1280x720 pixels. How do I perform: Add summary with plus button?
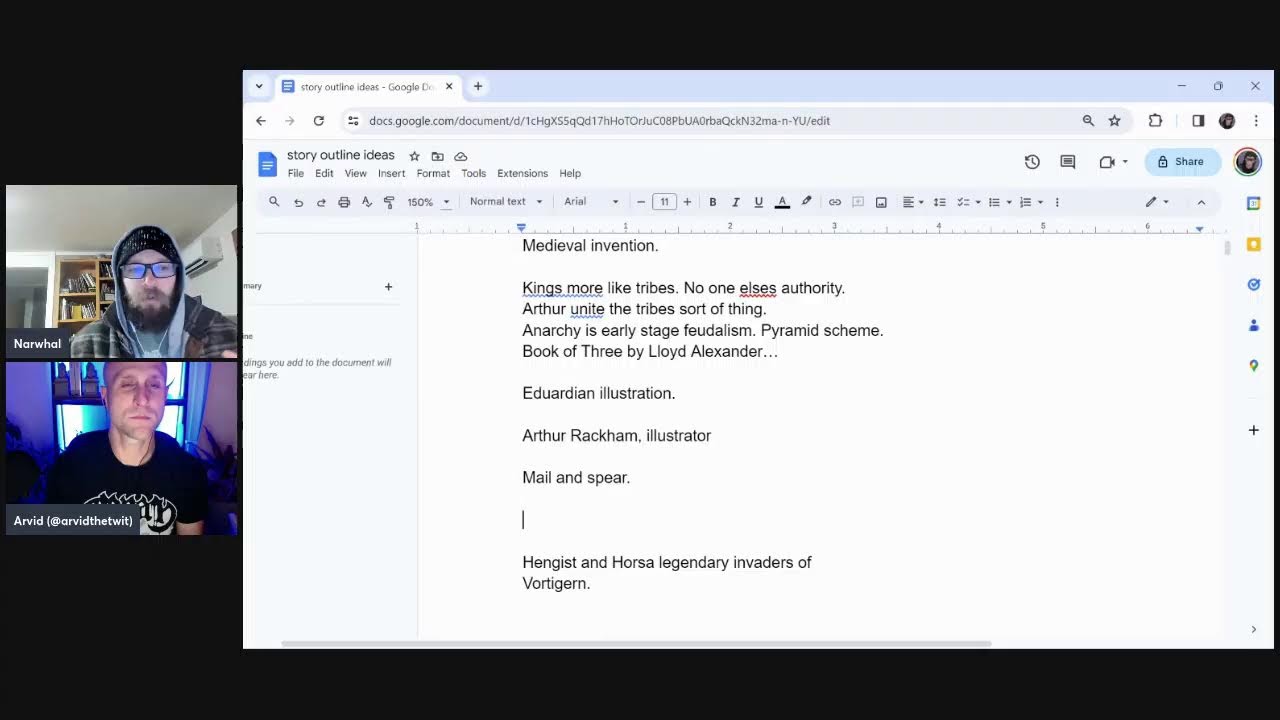pyautogui.click(x=389, y=287)
